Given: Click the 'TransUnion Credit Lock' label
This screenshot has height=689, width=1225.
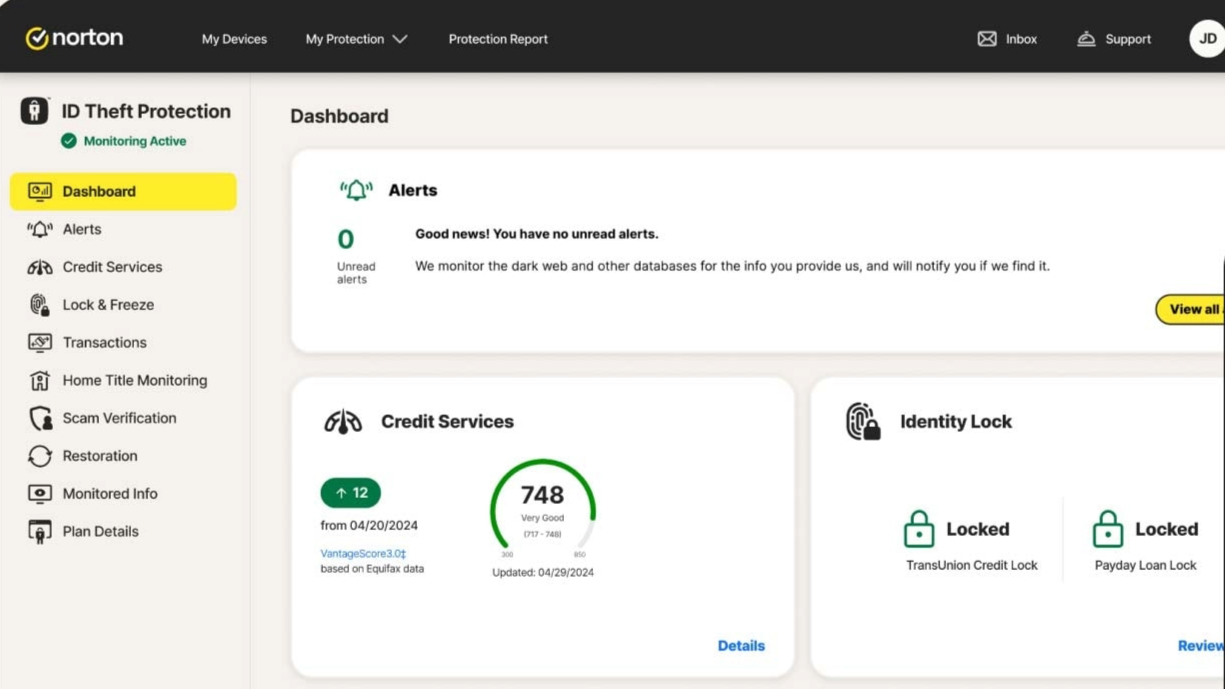Looking at the screenshot, I should (972, 565).
